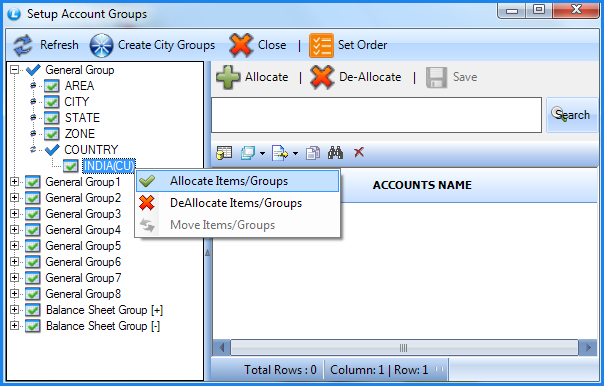Expand the General Group5 node
The width and height of the screenshot is (604, 386).
[x=14, y=245]
